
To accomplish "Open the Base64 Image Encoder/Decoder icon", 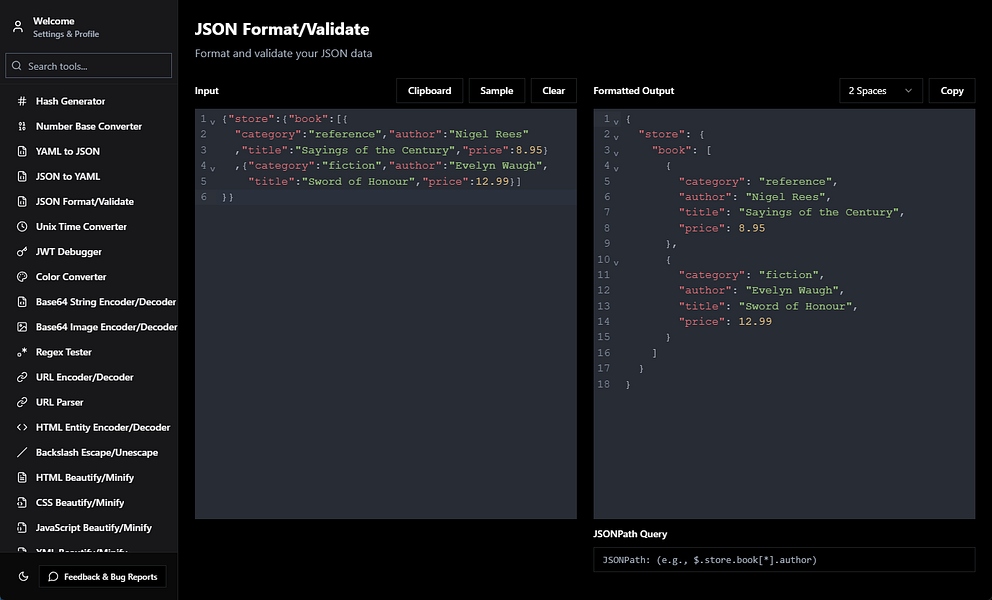I will coord(22,327).
